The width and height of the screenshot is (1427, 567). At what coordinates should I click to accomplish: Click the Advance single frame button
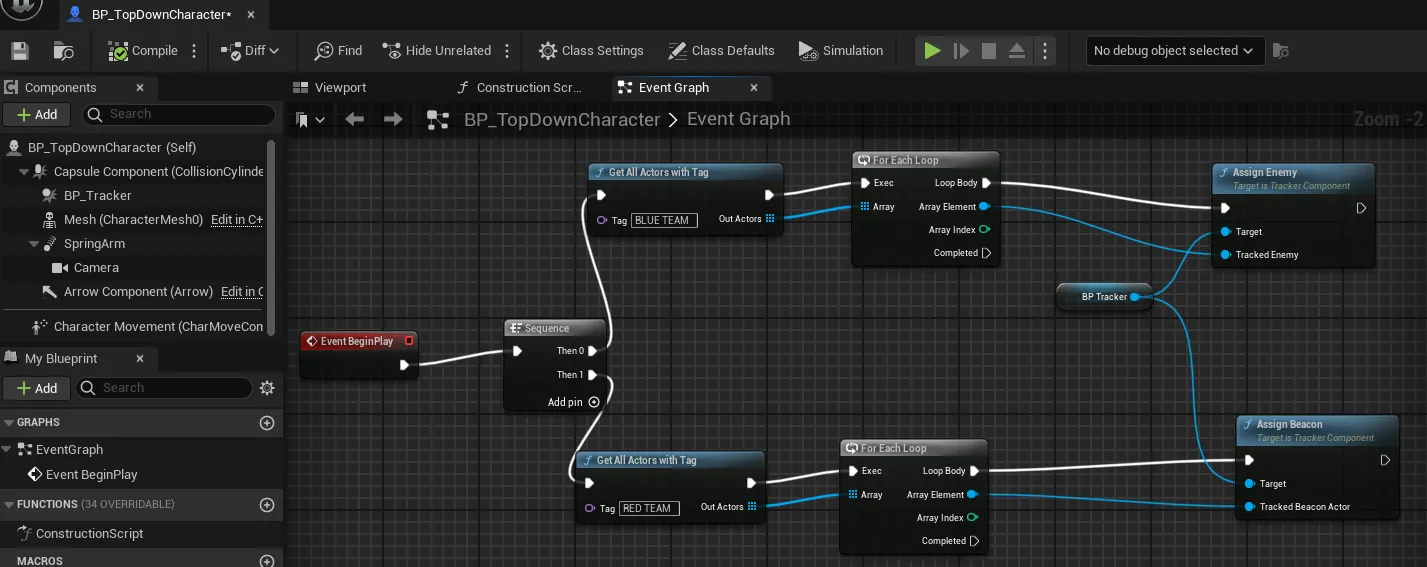pyautogui.click(x=961, y=51)
